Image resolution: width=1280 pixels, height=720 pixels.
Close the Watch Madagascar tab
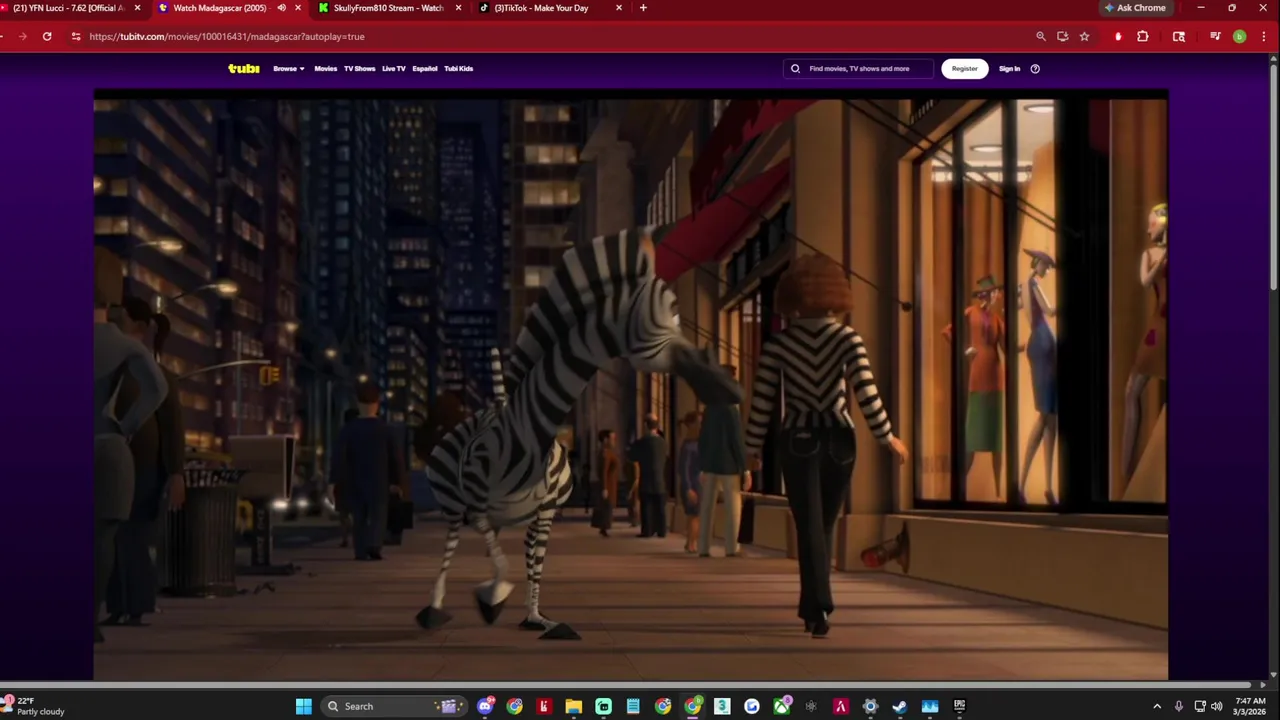[x=298, y=8]
